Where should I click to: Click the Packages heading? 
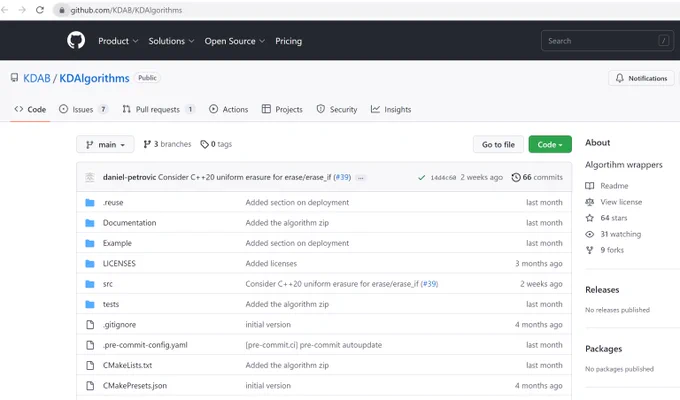point(603,349)
